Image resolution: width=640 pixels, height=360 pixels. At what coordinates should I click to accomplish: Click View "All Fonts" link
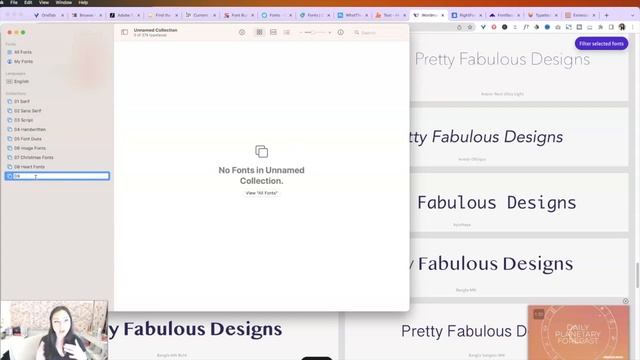(x=261, y=193)
